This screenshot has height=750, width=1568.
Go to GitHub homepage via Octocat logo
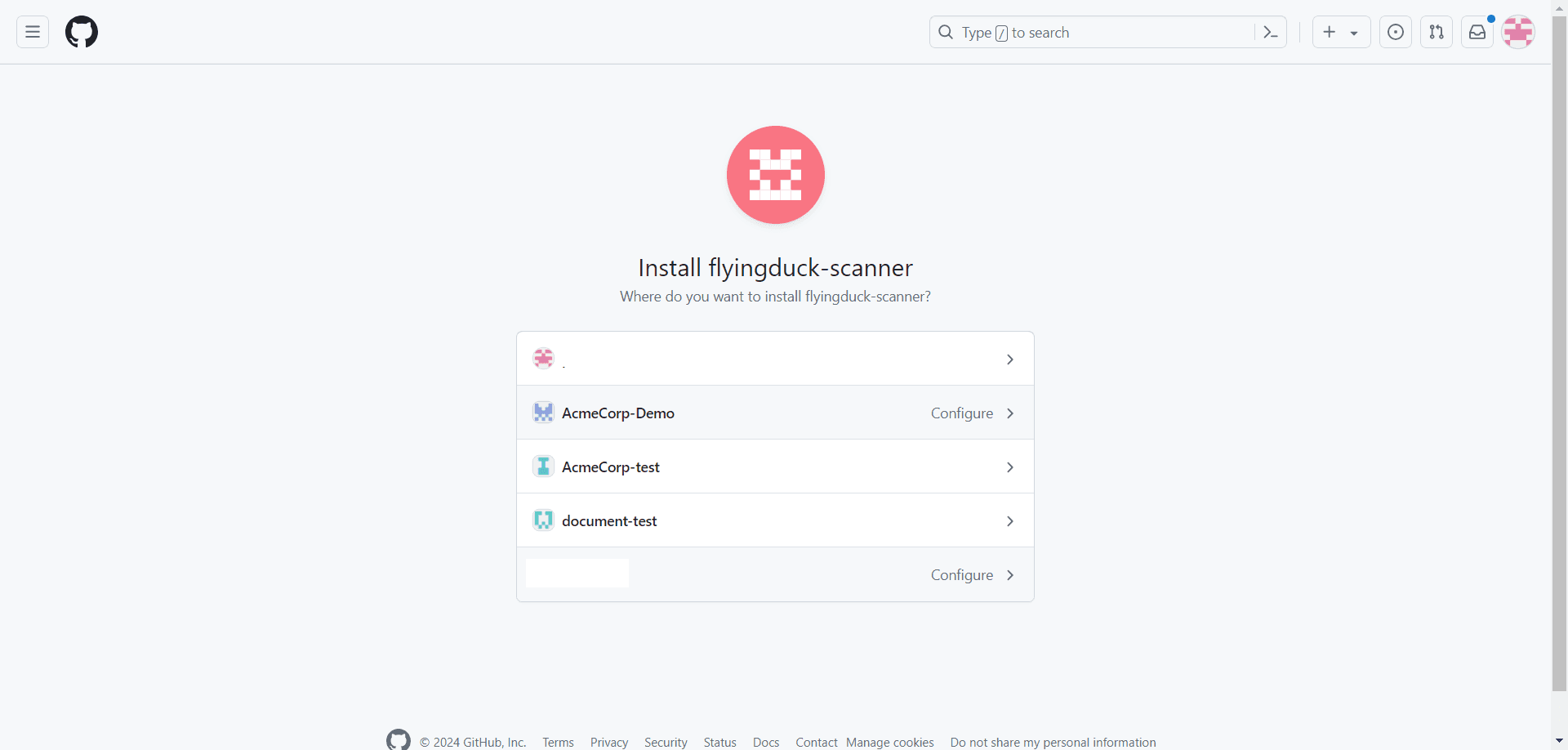(x=82, y=32)
